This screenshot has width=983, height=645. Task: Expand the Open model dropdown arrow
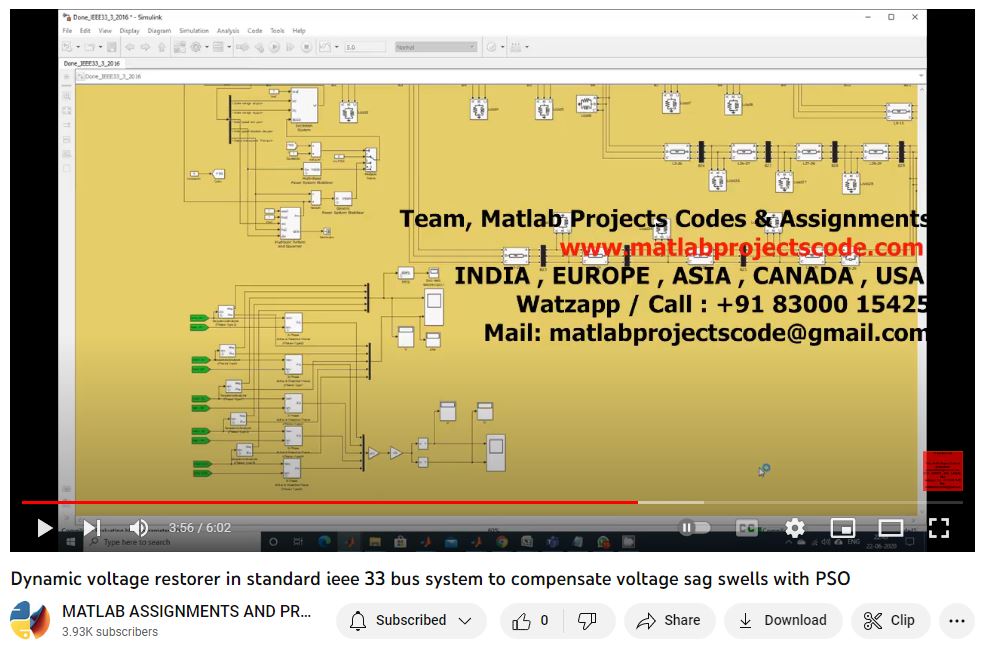click(x=100, y=47)
